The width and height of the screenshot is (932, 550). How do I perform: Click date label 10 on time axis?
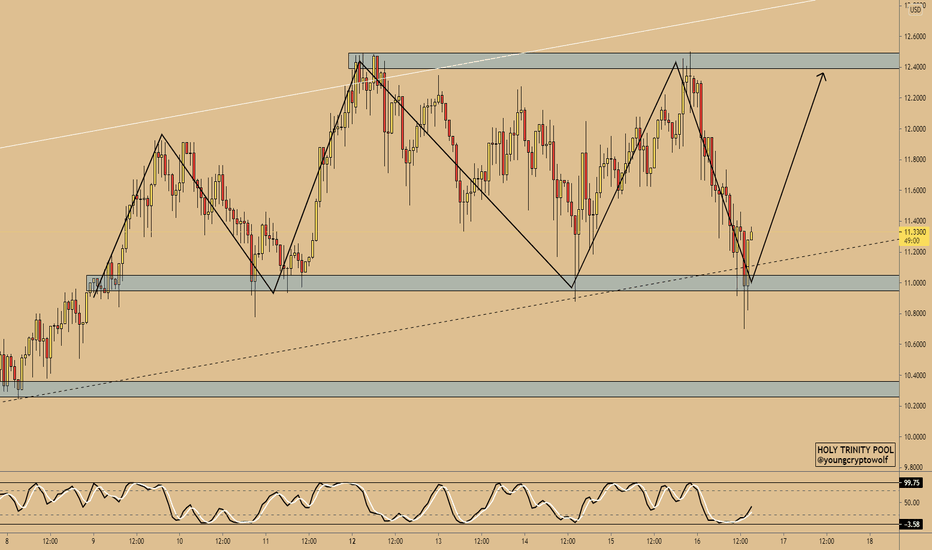tap(180, 542)
